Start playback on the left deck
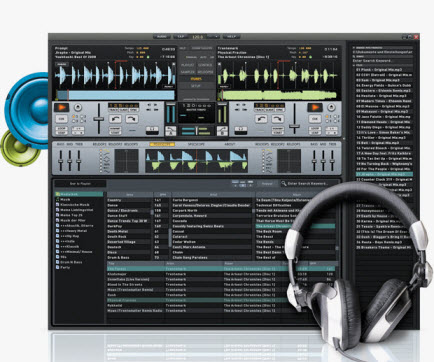This screenshot has width=434, height=362. [x=61, y=107]
